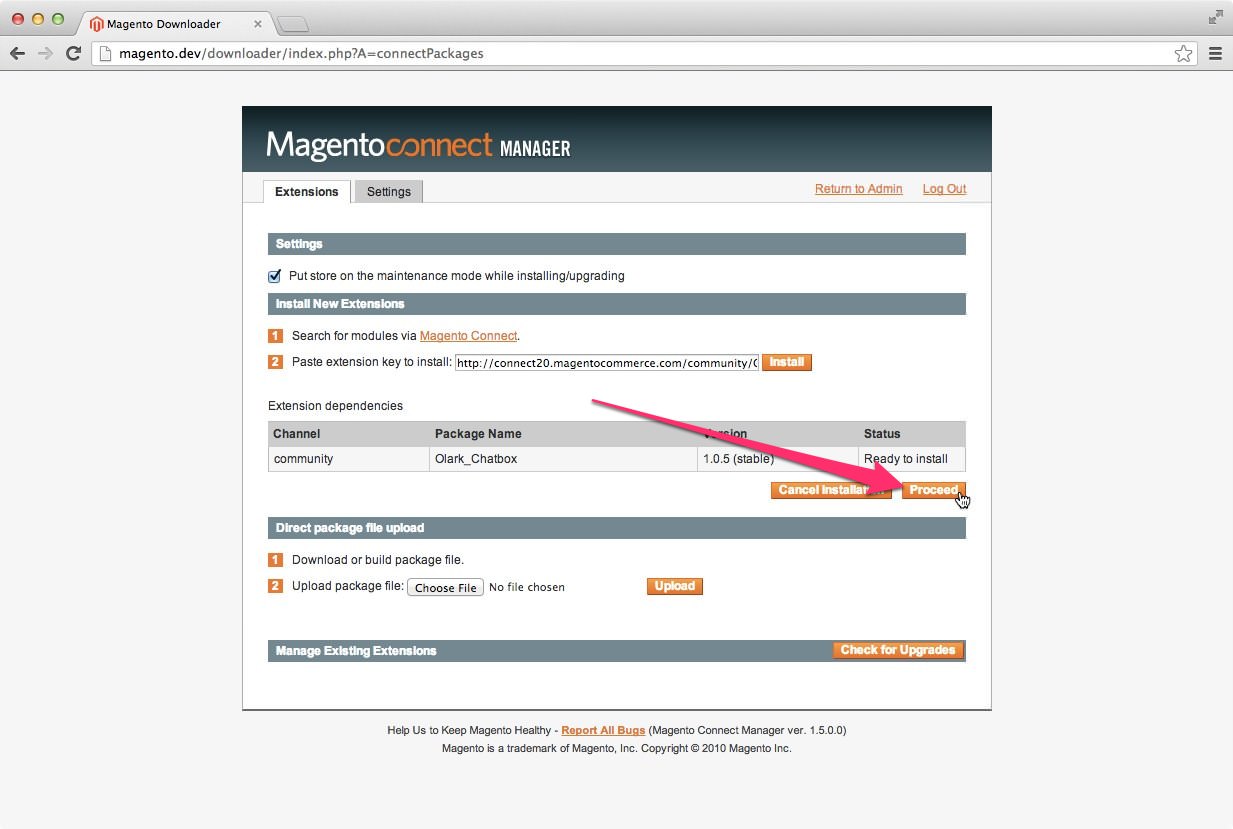Select the Extensions tab
Screen dimensions: 1233x829
point(306,192)
